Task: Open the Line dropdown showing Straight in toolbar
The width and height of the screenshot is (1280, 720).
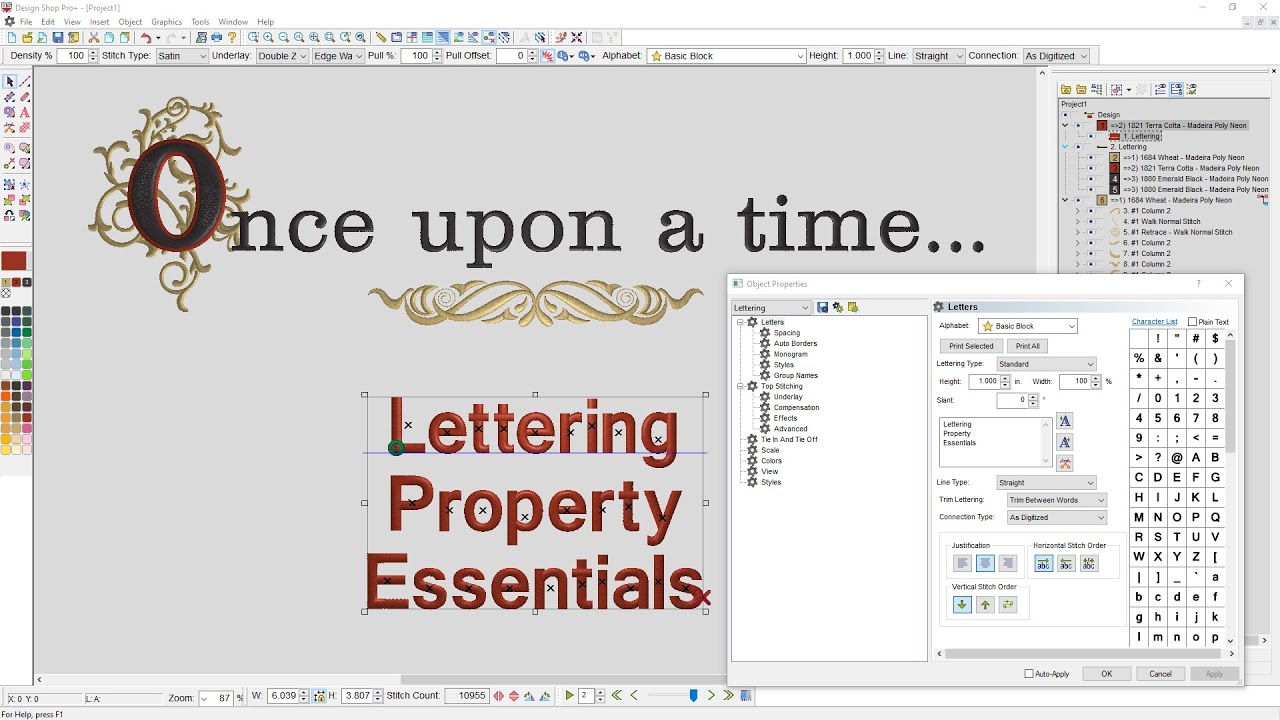Action: 938,56
